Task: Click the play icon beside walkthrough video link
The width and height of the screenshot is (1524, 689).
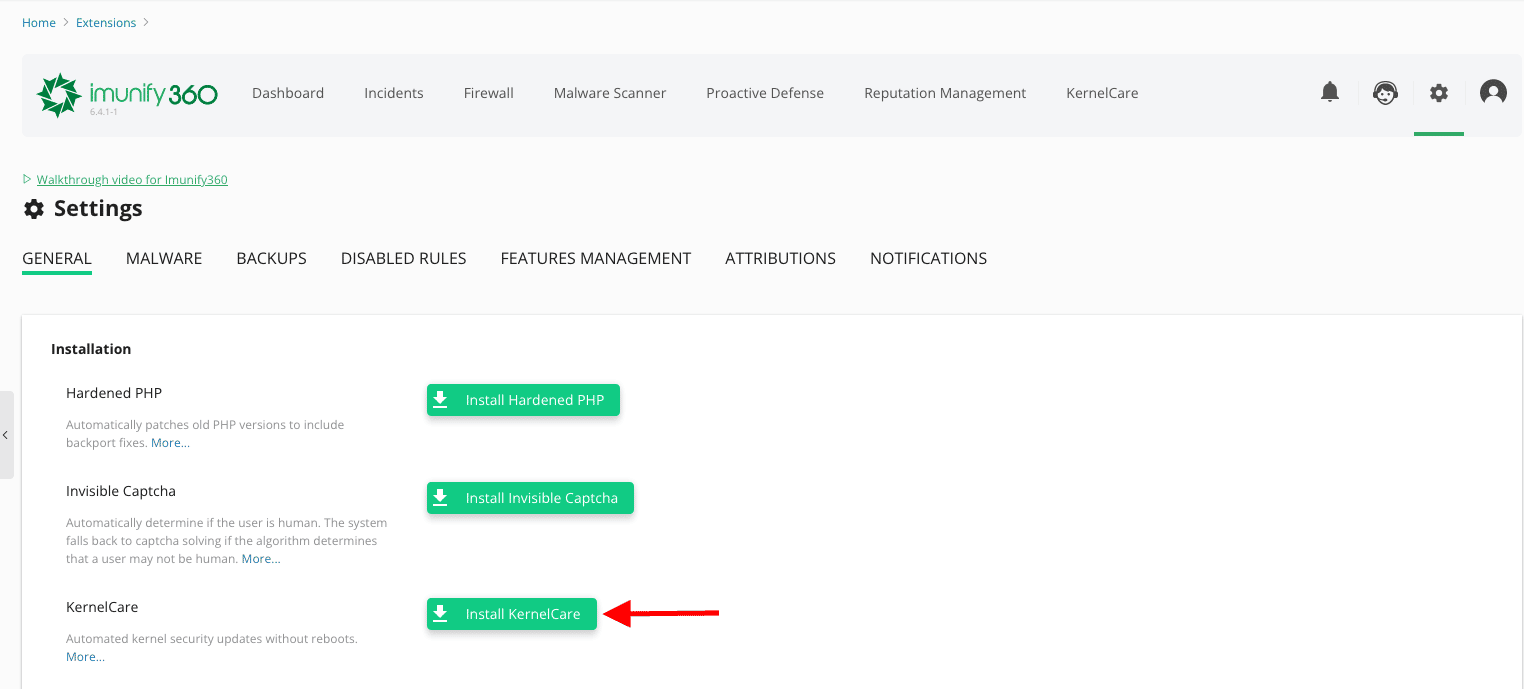Action: point(28,180)
